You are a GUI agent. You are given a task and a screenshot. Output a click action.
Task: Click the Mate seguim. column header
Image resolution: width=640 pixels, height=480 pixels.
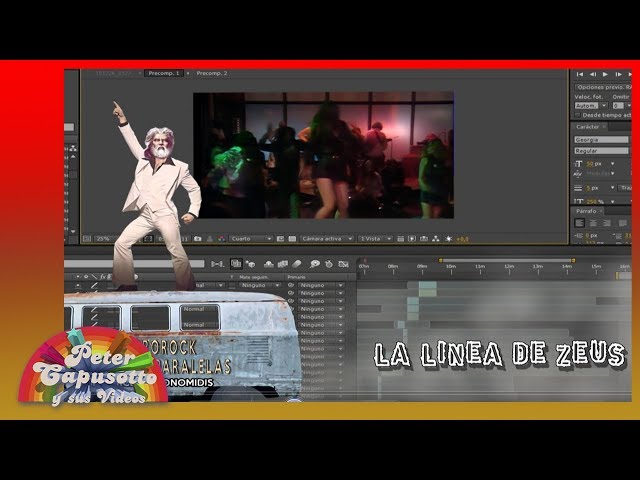click(253, 277)
